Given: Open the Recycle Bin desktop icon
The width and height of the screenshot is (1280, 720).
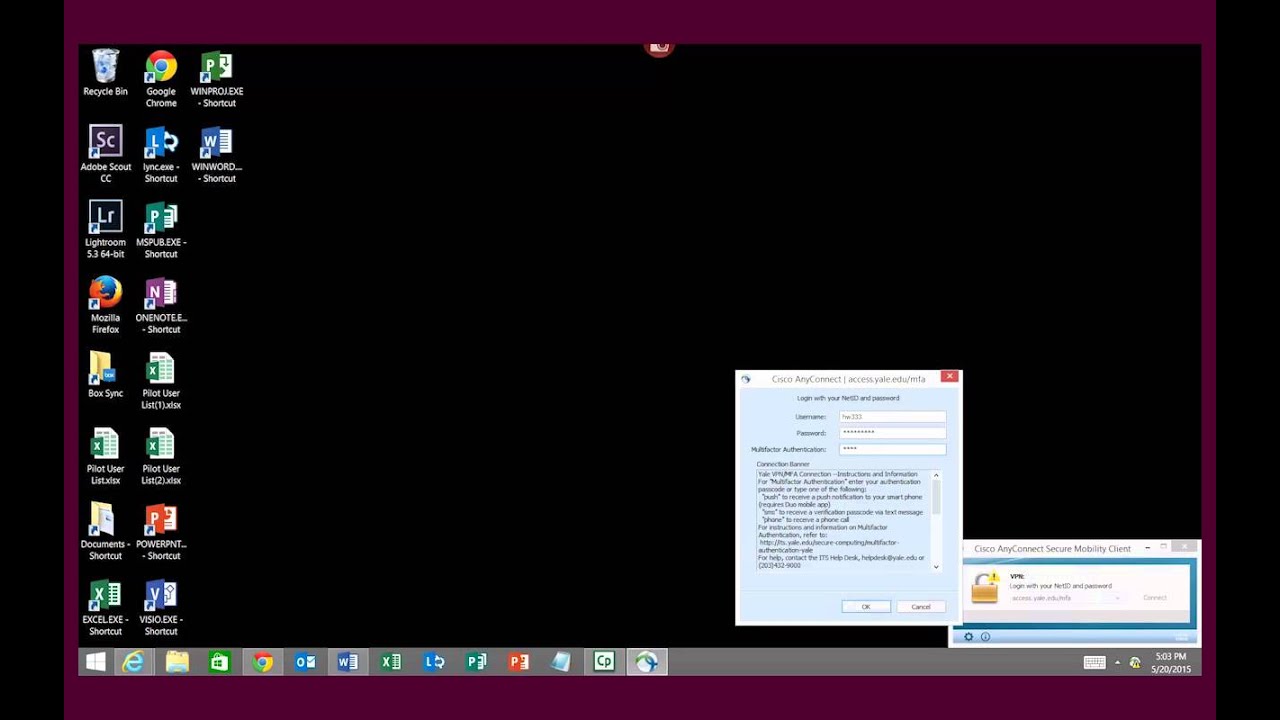Looking at the screenshot, I should tap(105, 73).
